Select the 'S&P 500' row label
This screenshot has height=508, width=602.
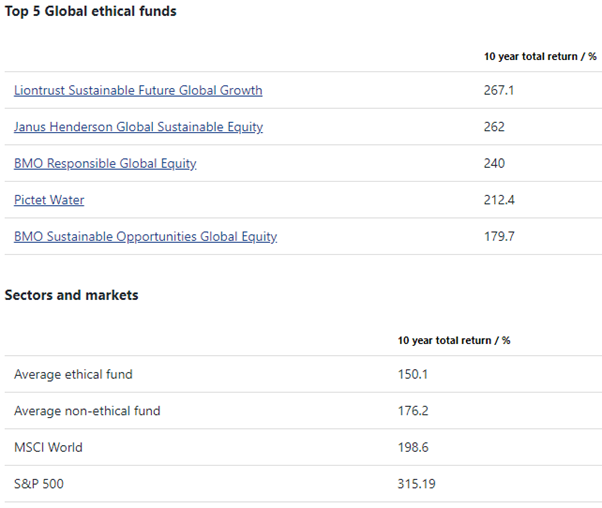(39, 483)
